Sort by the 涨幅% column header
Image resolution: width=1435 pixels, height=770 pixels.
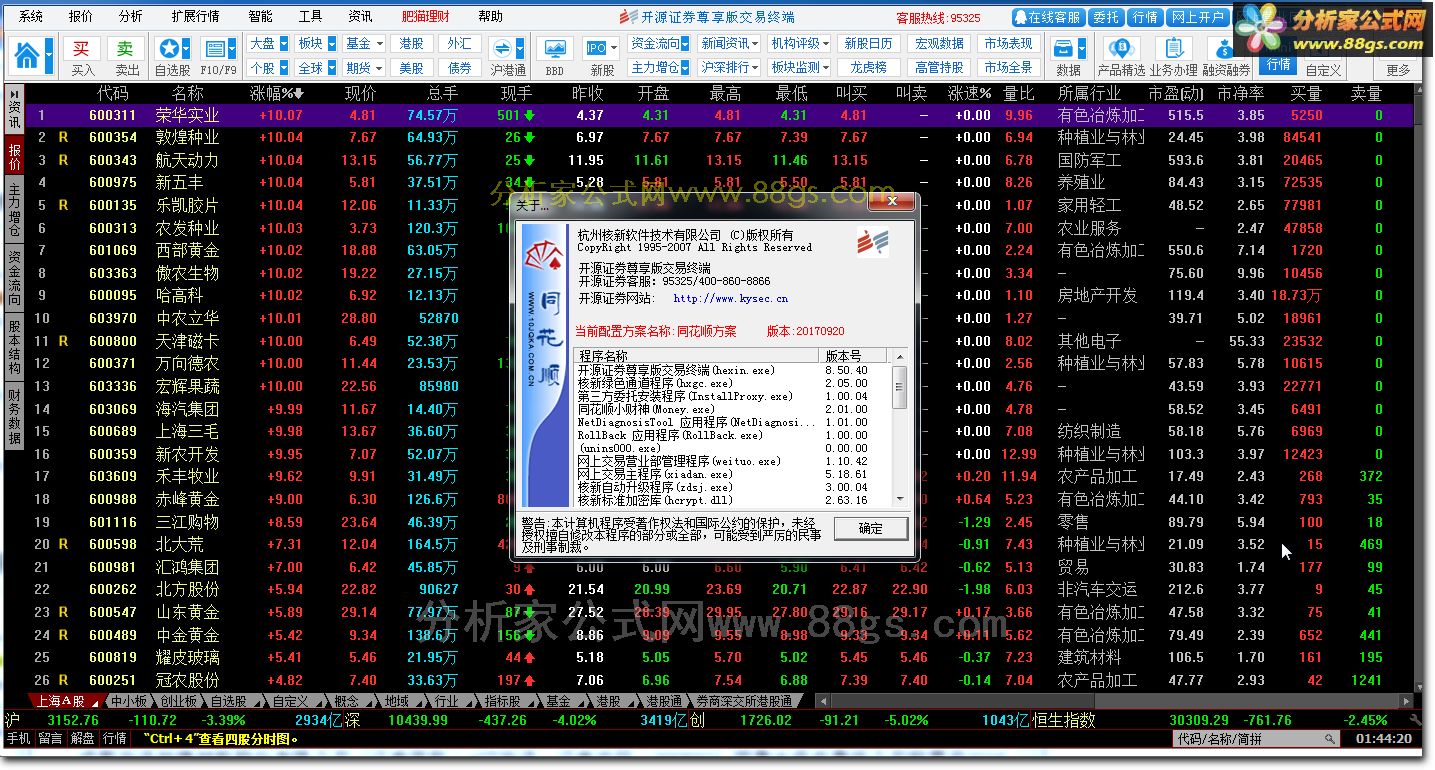[x=275, y=93]
